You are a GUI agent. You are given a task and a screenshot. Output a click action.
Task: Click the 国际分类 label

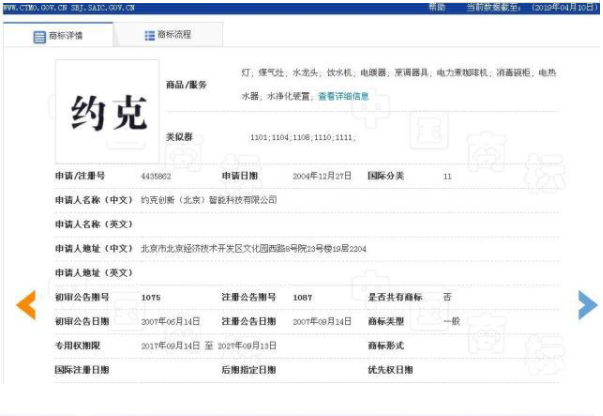click(x=386, y=176)
